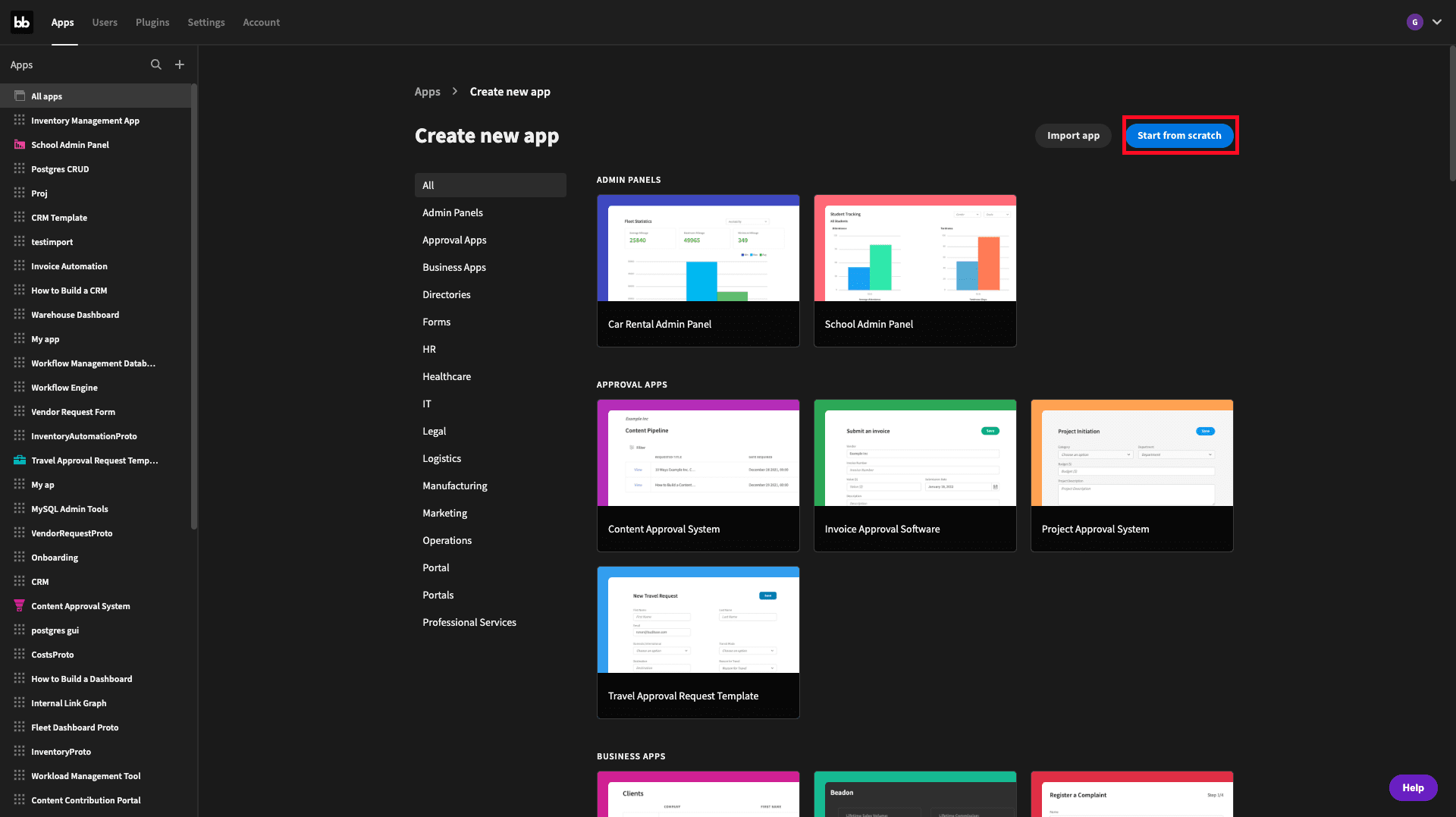Click the MySQL Admin Tools grid icon
1456x817 pixels.
point(20,509)
